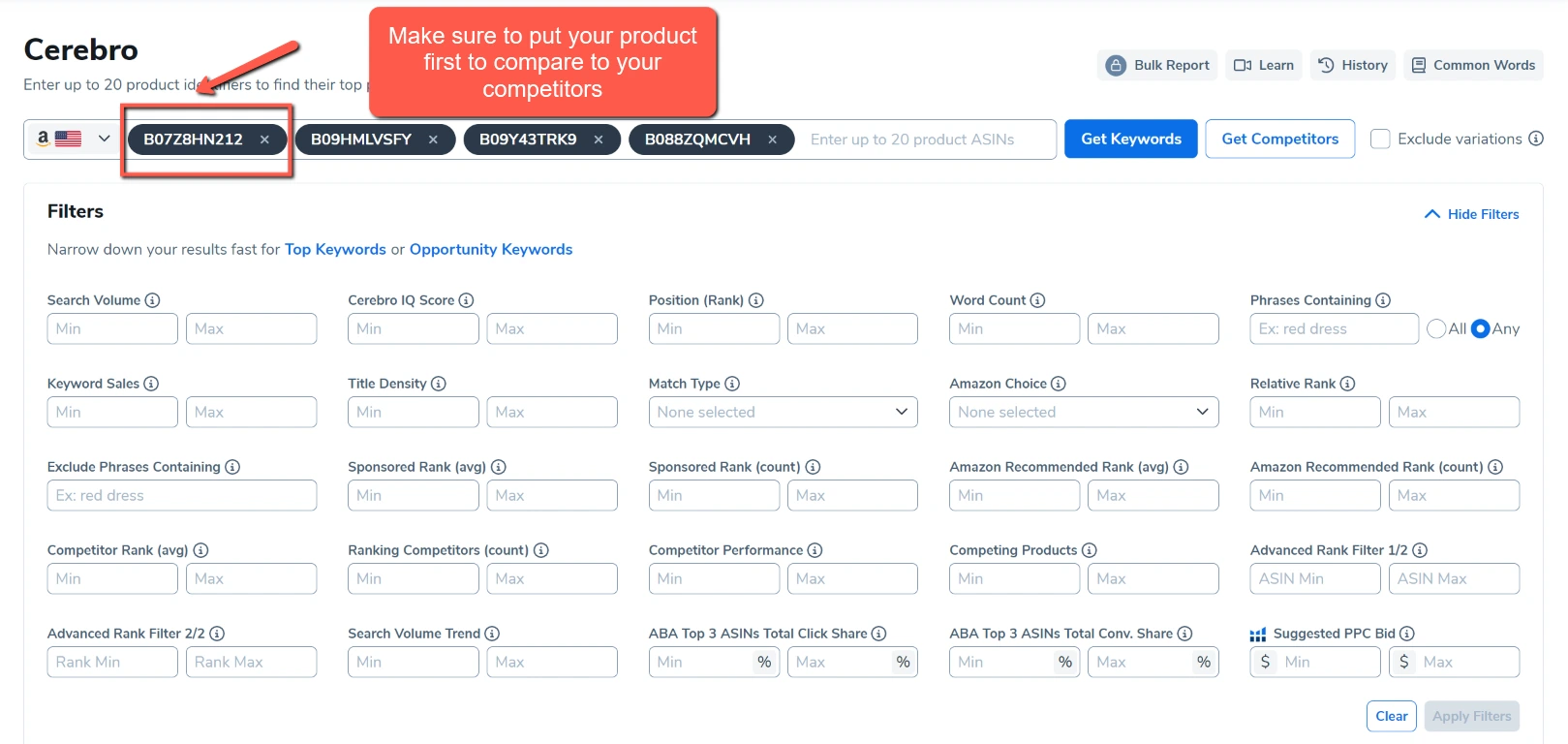The width and height of the screenshot is (1568, 744).
Task: Click the Cerebro IQ Score info icon
Action: [466, 300]
